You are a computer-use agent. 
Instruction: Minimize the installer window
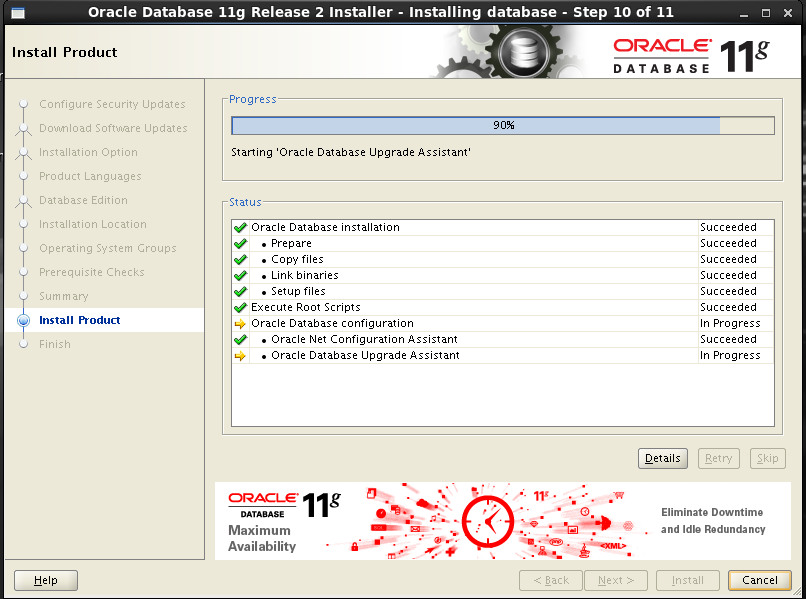point(744,14)
